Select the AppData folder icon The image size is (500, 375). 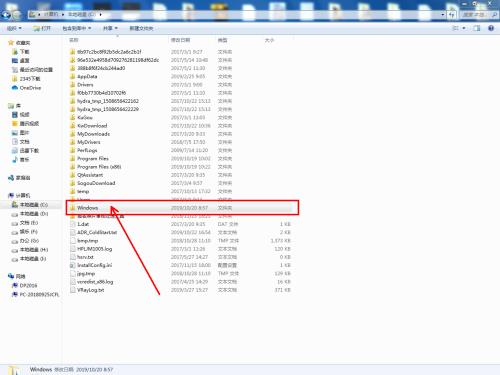tap(72, 76)
